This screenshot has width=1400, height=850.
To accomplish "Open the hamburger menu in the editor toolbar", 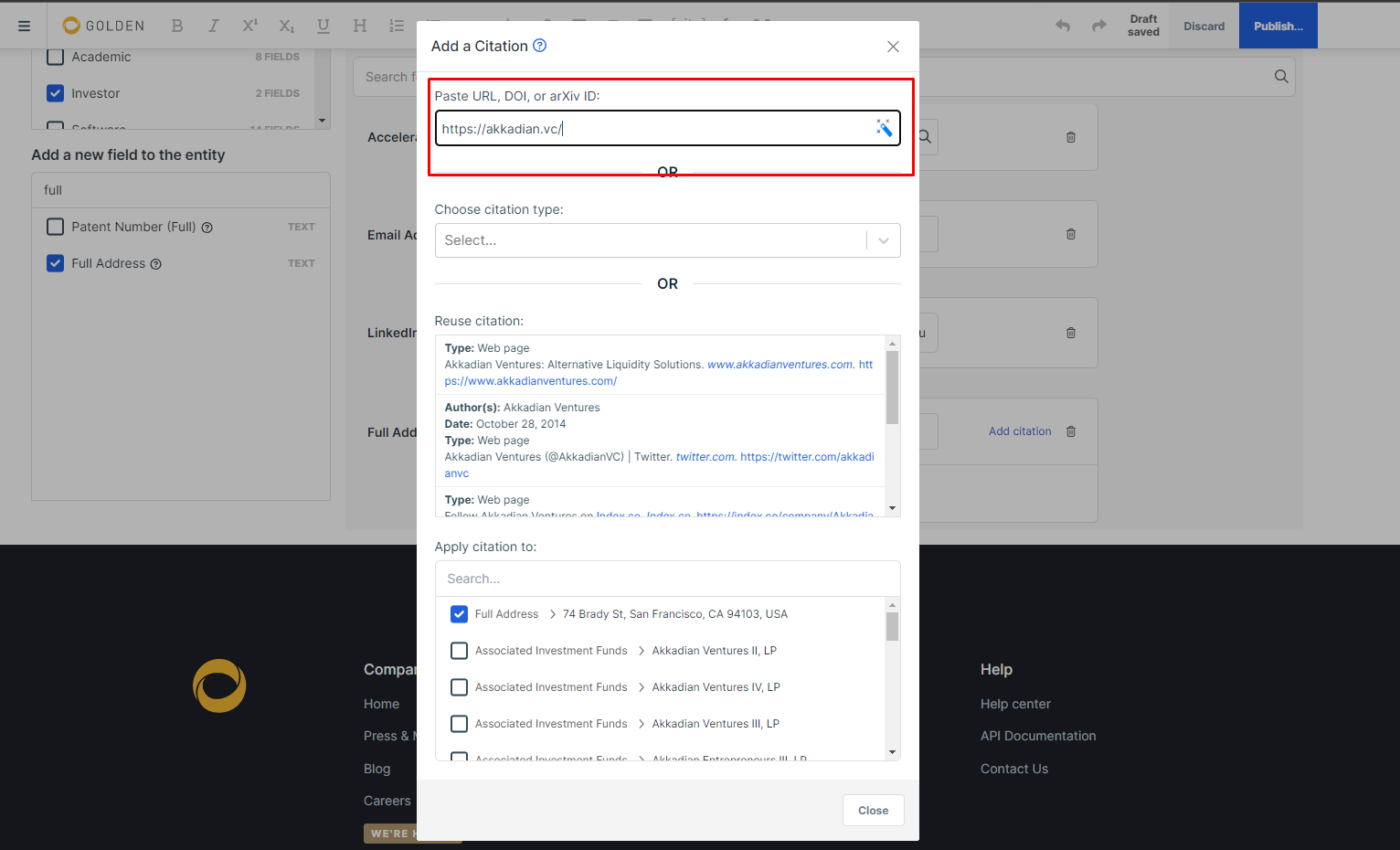I will click(25, 27).
